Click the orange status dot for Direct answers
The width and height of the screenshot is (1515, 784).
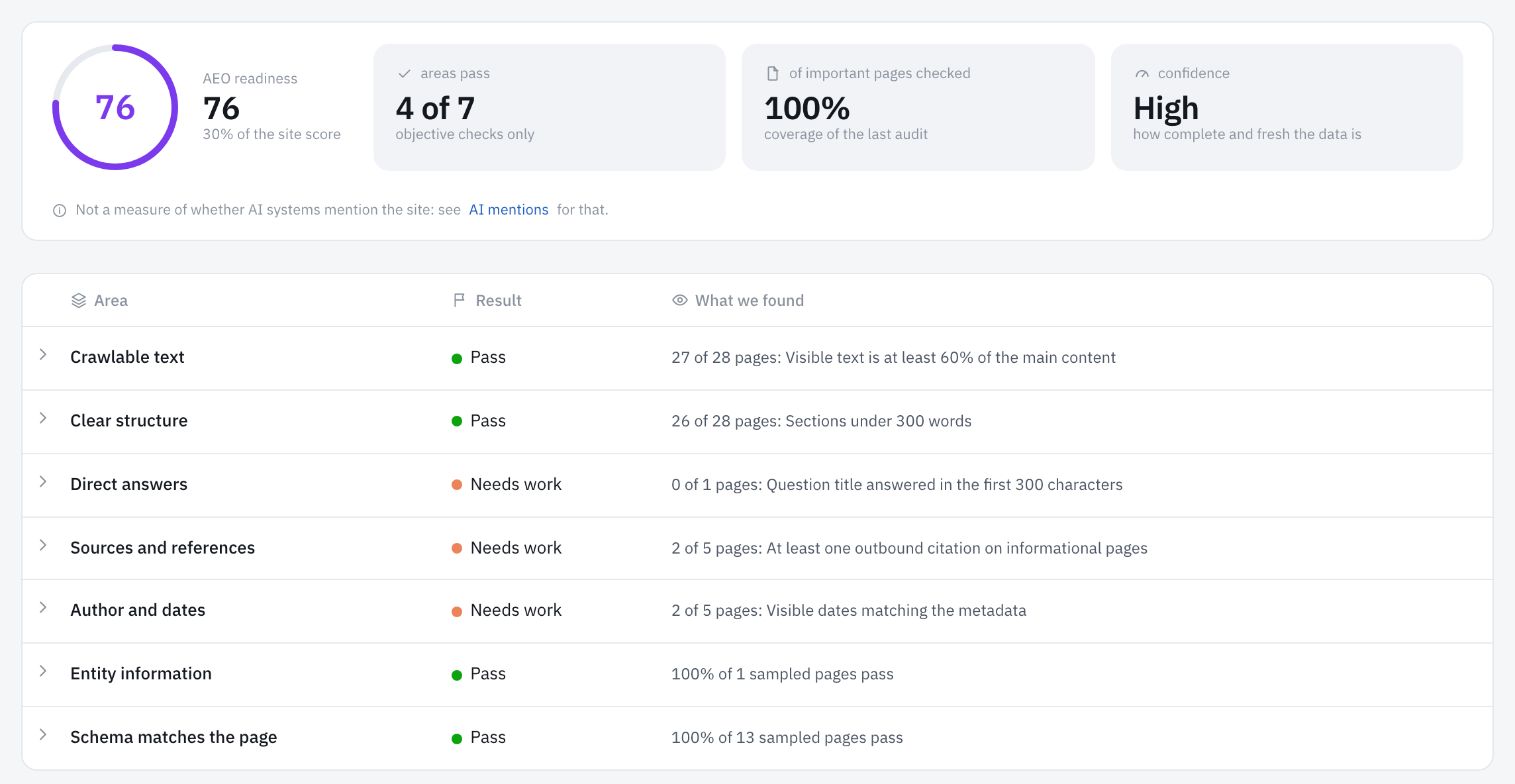click(457, 485)
